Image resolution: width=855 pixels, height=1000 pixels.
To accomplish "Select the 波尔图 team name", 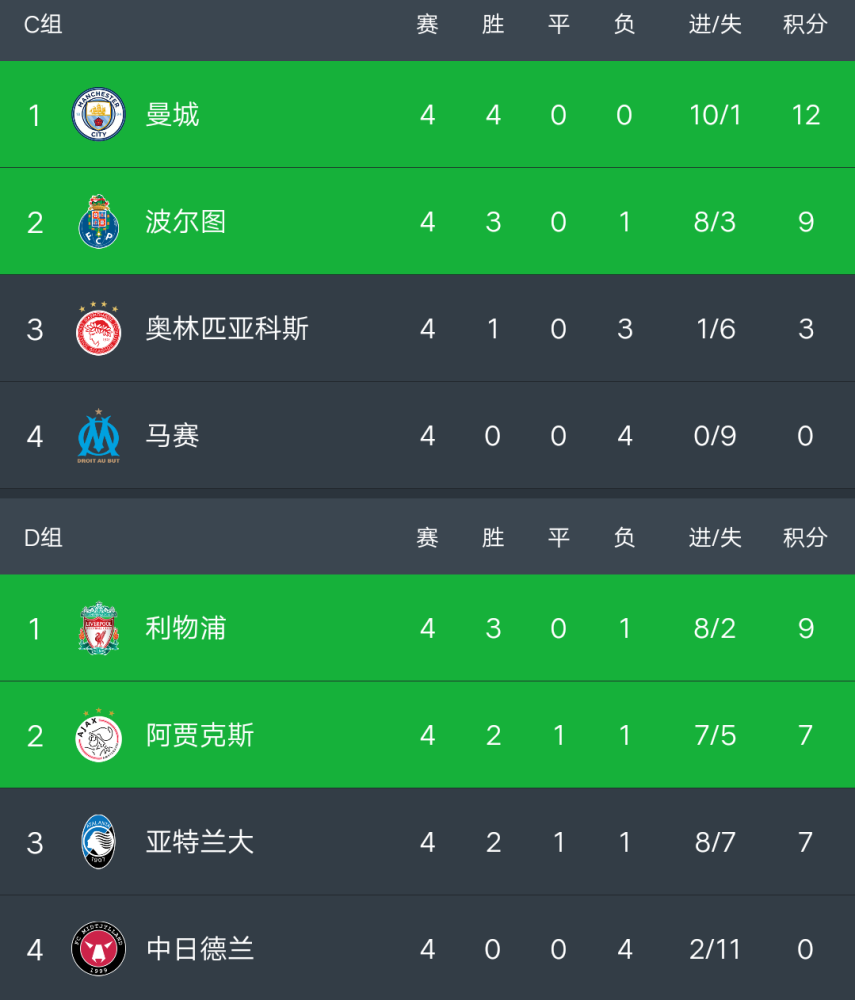I will pos(186,222).
